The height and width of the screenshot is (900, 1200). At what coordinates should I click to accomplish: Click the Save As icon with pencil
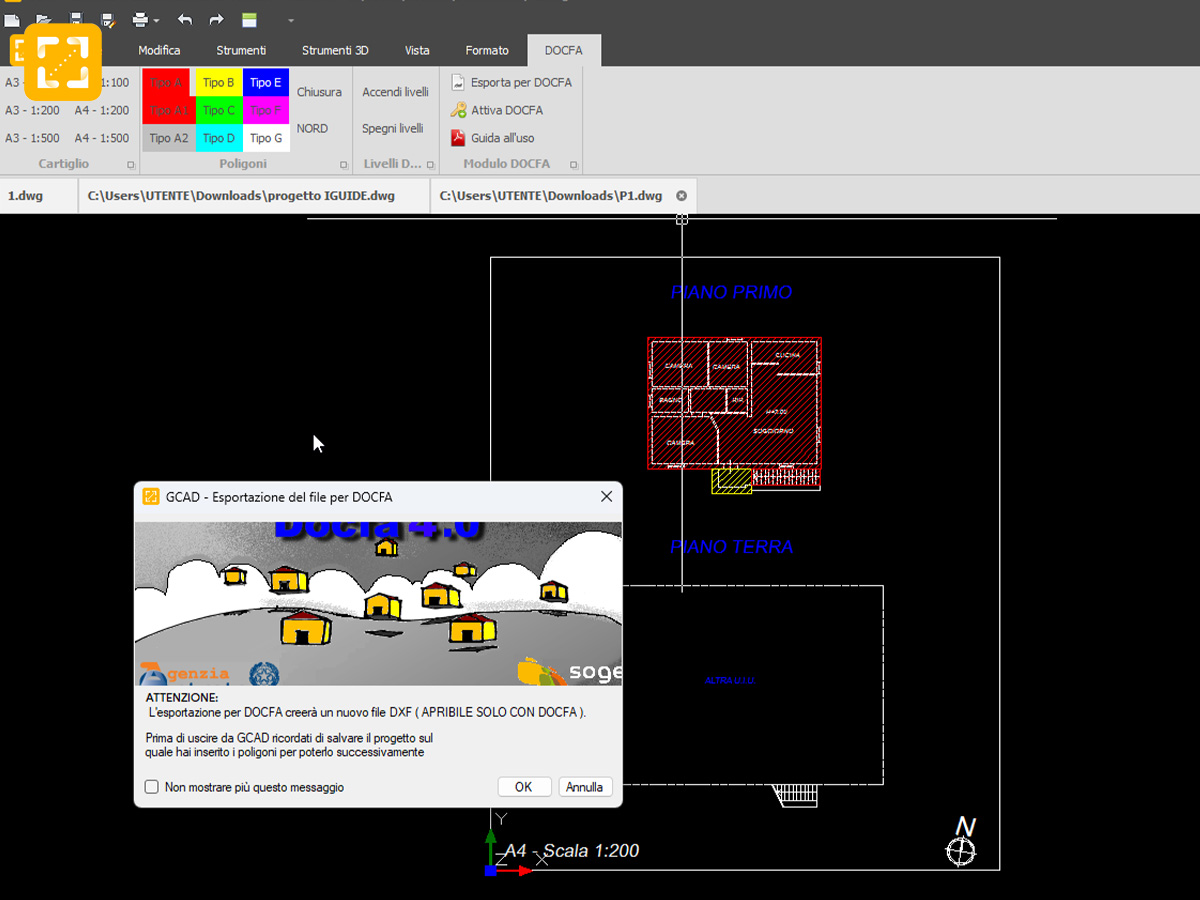click(x=108, y=19)
